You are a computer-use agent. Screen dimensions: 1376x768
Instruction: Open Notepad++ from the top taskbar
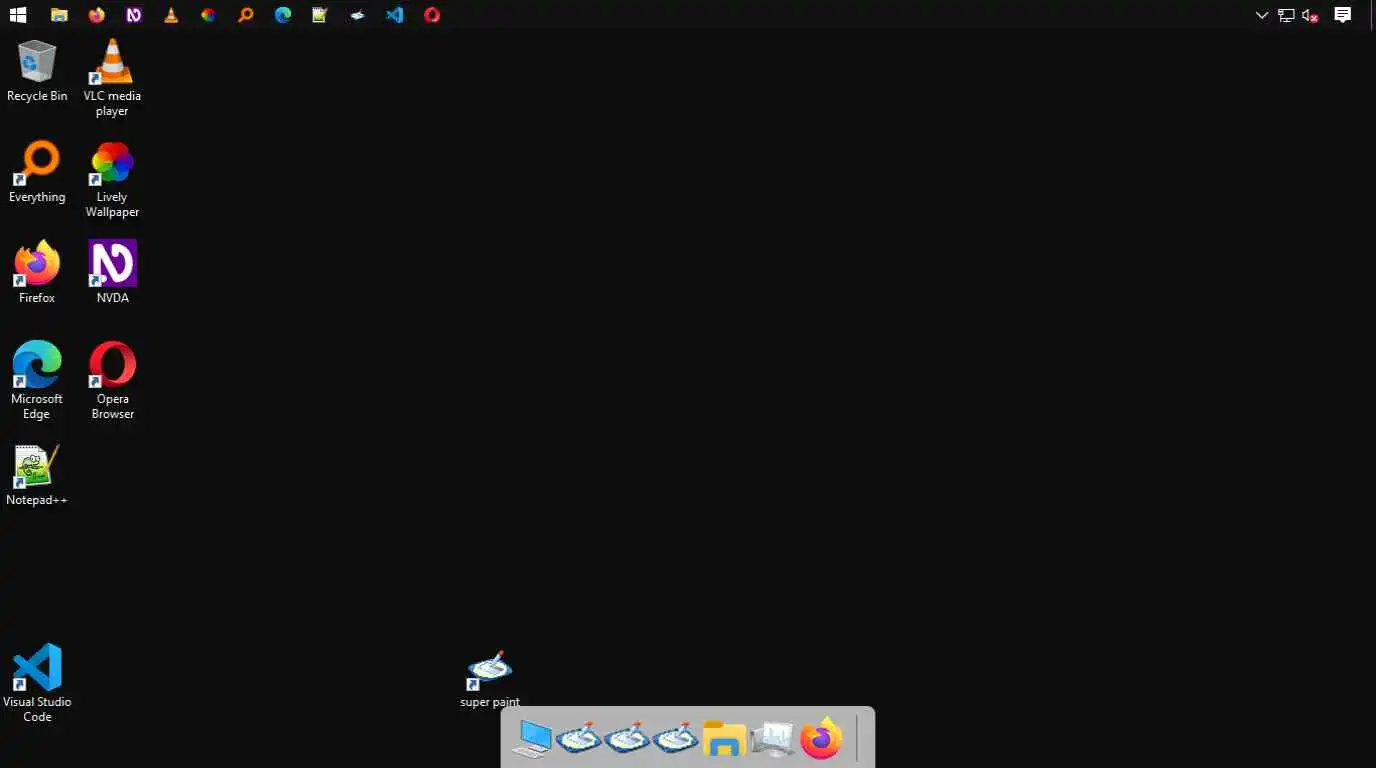click(320, 15)
